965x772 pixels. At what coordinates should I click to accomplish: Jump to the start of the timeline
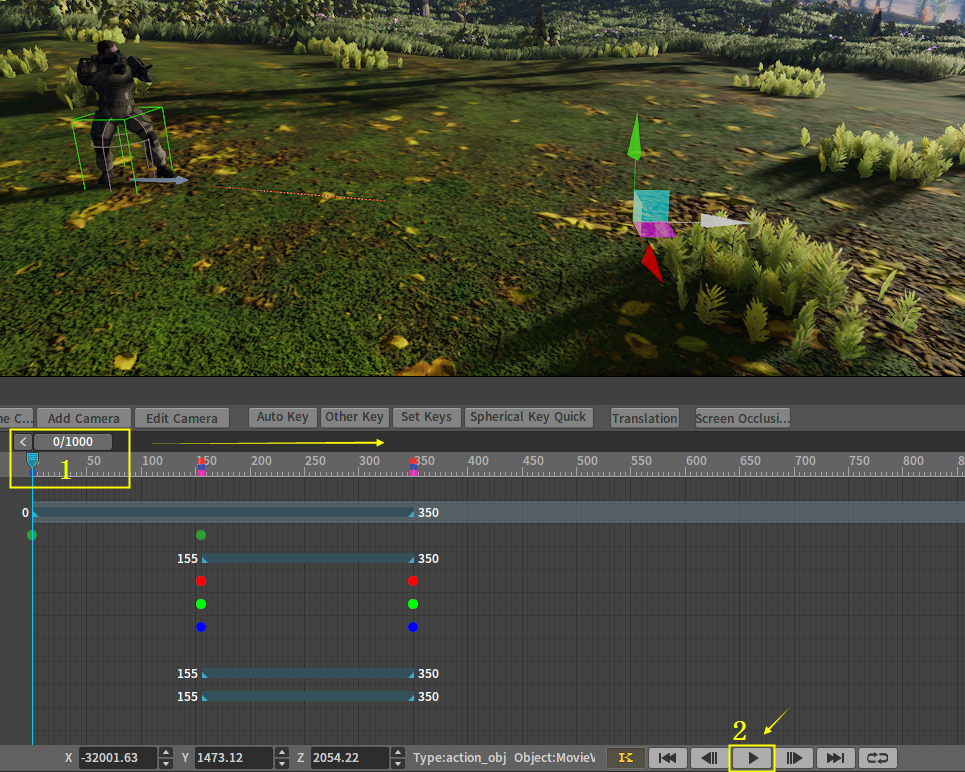[x=668, y=758]
